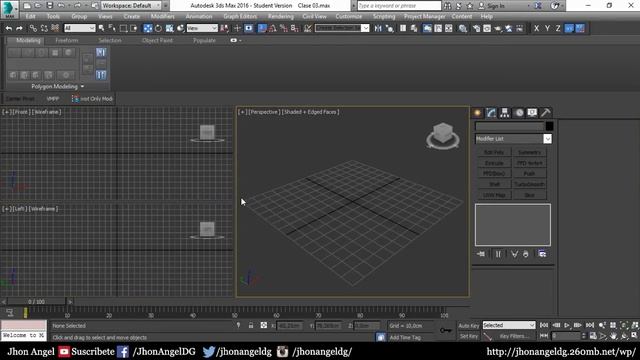Image resolution: width=640 pixels, height=360 pixels.
Task: Toggle the Z axis constraint
Action: 558,28
